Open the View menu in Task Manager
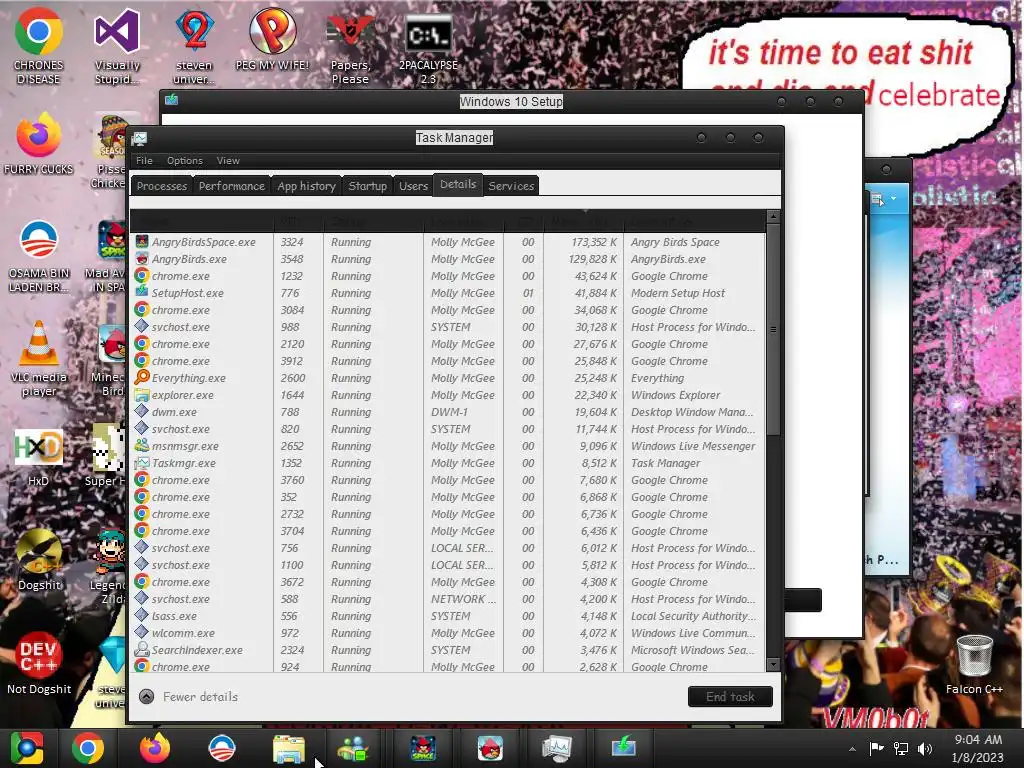1024x768 pixels. 228,161
